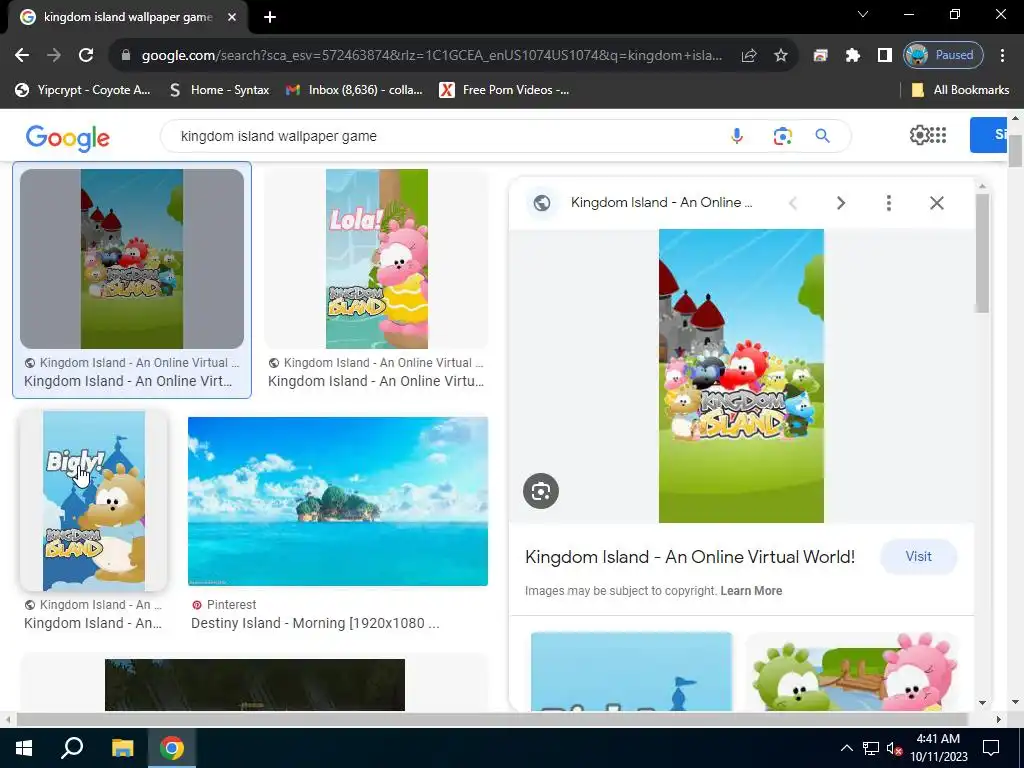This screenshot has width=1024, height=768.
Task: Click the share page icon in address bar
Action: click(749, 56)
